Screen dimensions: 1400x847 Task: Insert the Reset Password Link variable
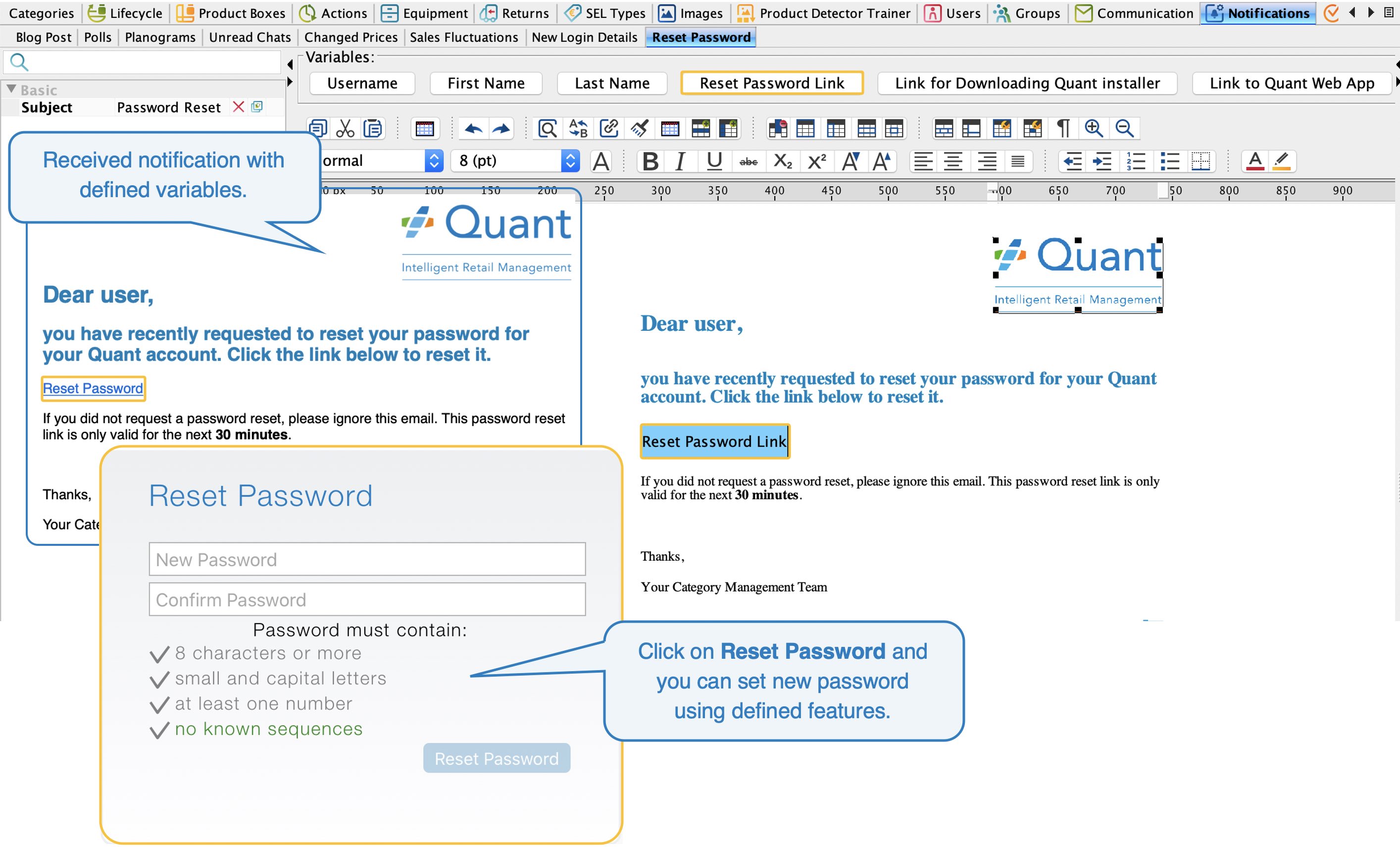772,84
